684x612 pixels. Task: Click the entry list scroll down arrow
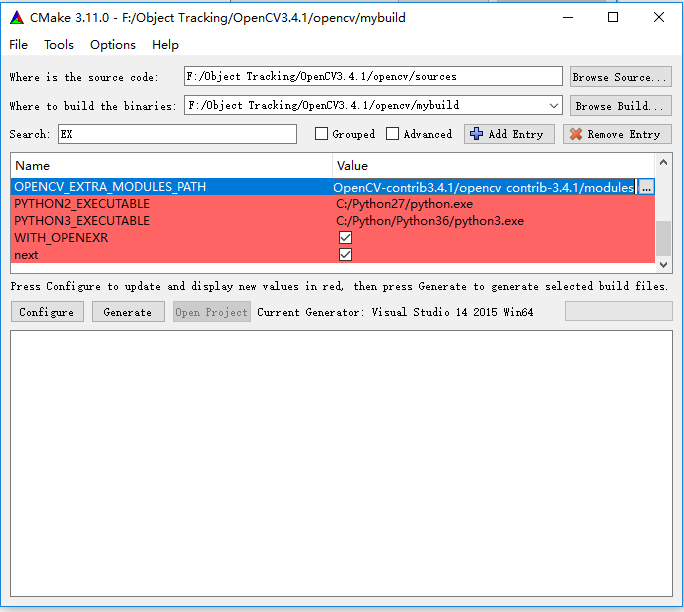pyautogui.click(x=663, y=265)
